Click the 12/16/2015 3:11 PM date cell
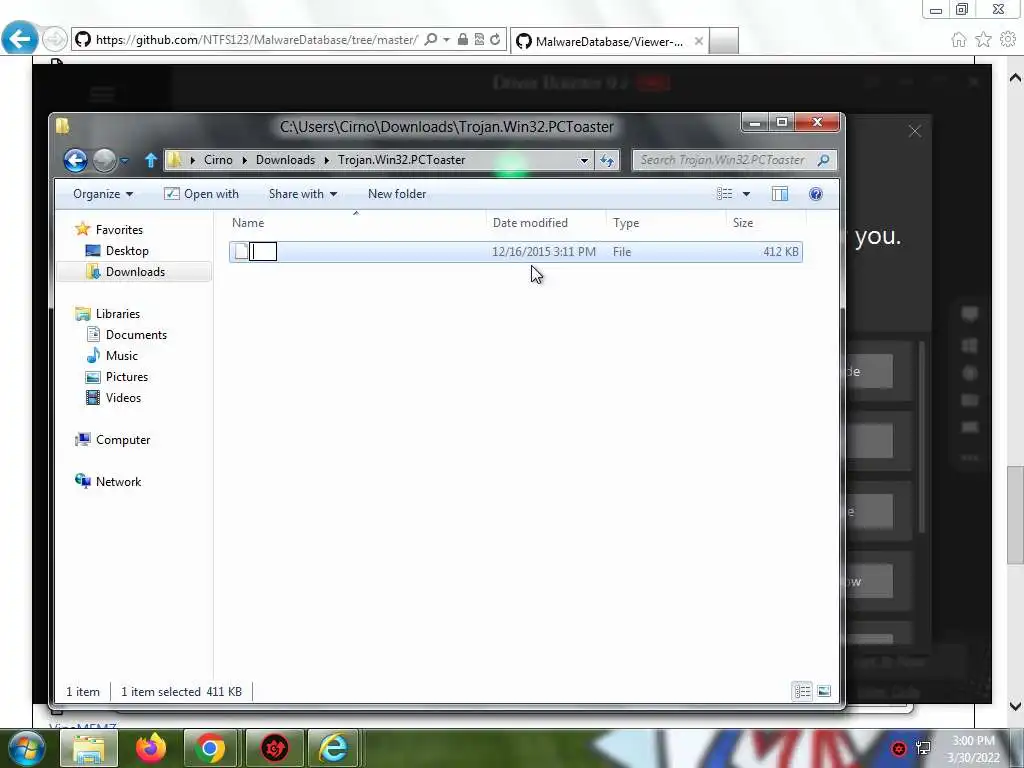The height and width of the screenshot is (768, 1024). [x=543, y=252]
